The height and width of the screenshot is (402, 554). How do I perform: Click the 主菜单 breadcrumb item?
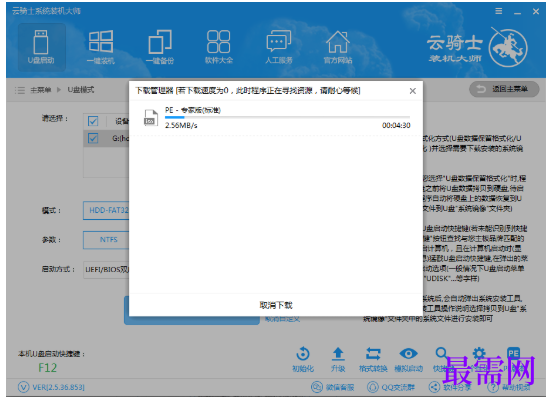tap(41, 90)
